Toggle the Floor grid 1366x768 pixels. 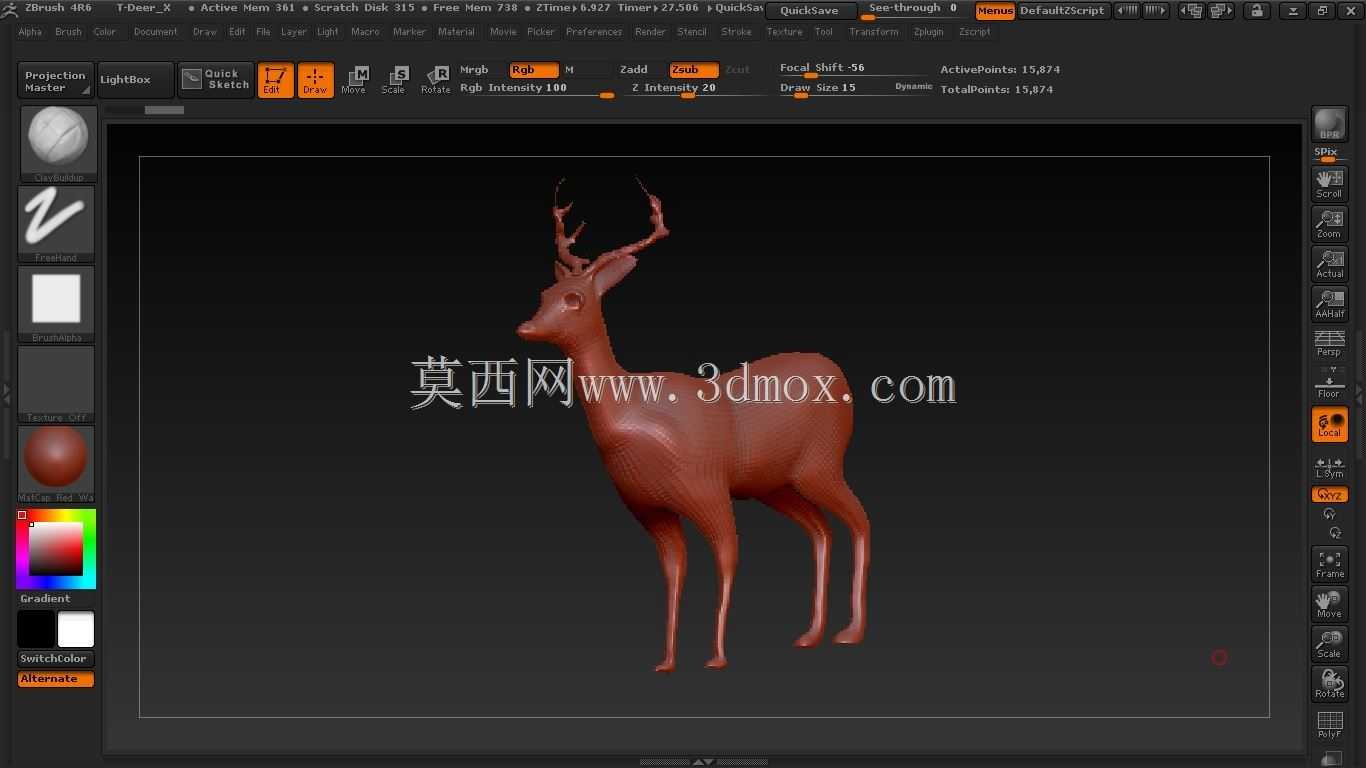point(1329,383)
